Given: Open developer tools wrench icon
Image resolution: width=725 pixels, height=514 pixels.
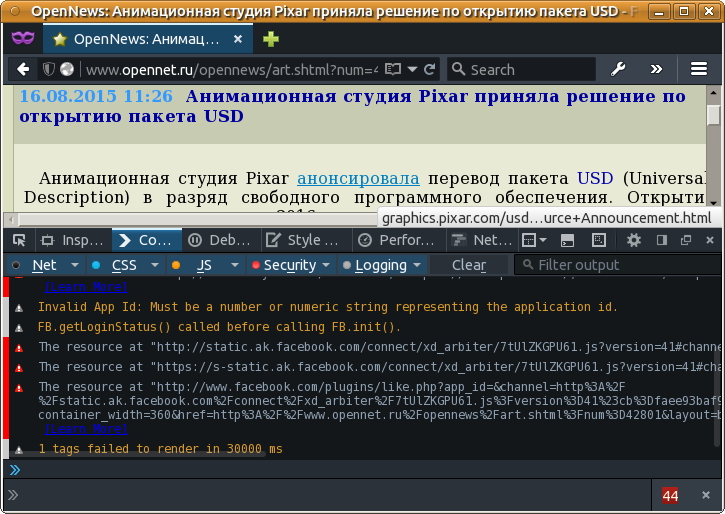Looking at the screenshot, I should click(x=618, y=69).
